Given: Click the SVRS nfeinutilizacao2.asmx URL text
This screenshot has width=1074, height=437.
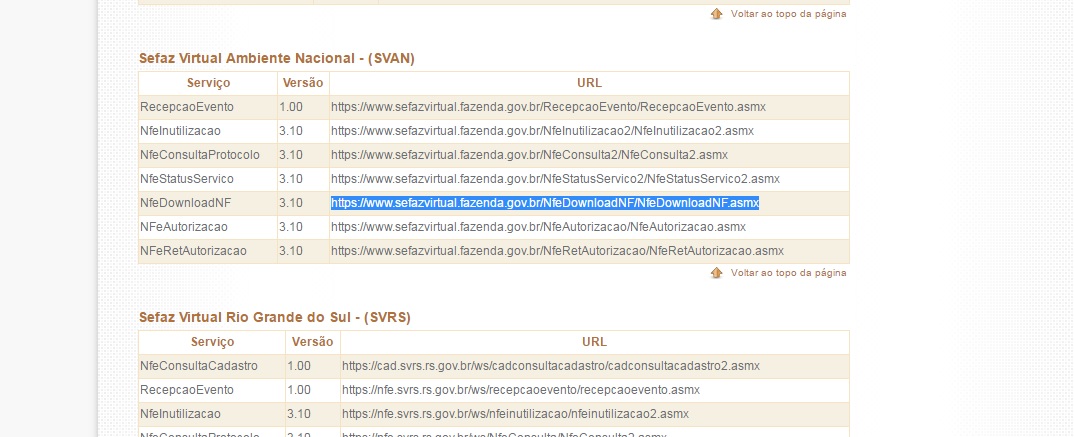Looking at the screenshot, I should click(516, 414).
